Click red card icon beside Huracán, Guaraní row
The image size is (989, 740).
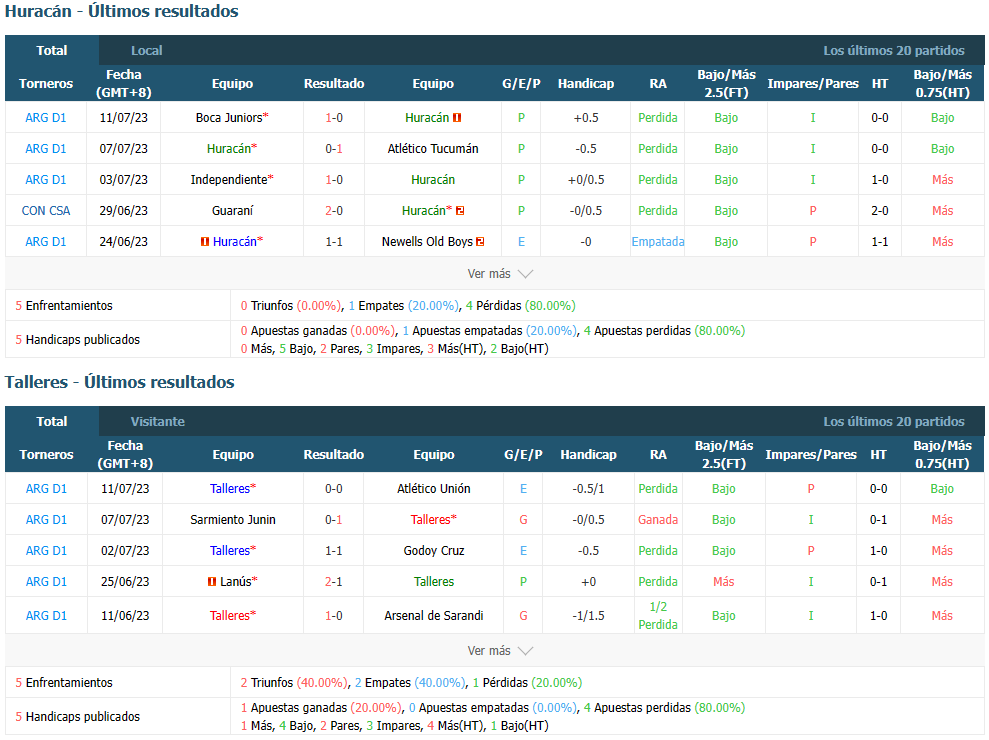pyautogui.click(x=460, y=211)
